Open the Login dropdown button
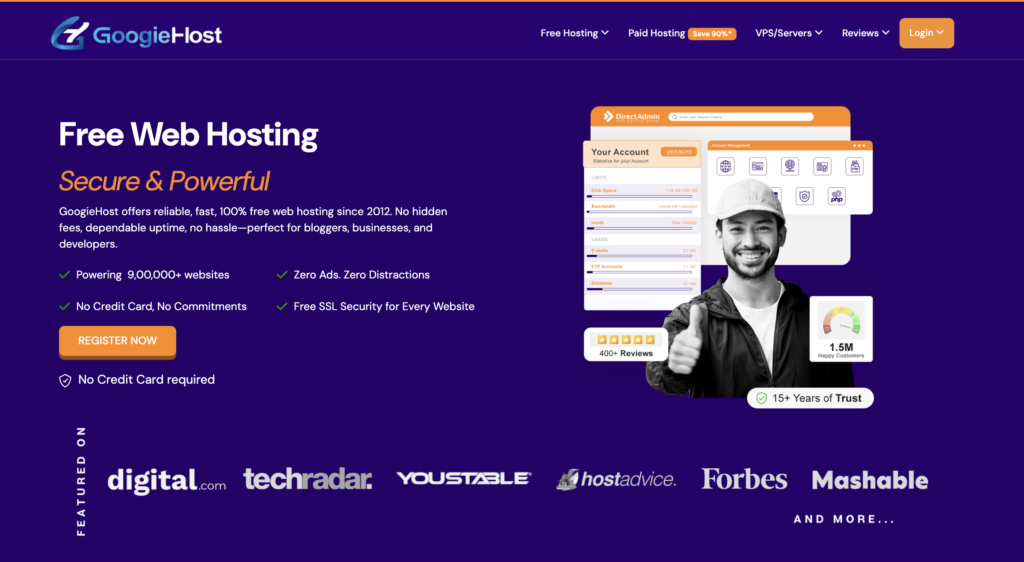The height and width of the screenshot is (562, 1024). (x=926, y=33)
